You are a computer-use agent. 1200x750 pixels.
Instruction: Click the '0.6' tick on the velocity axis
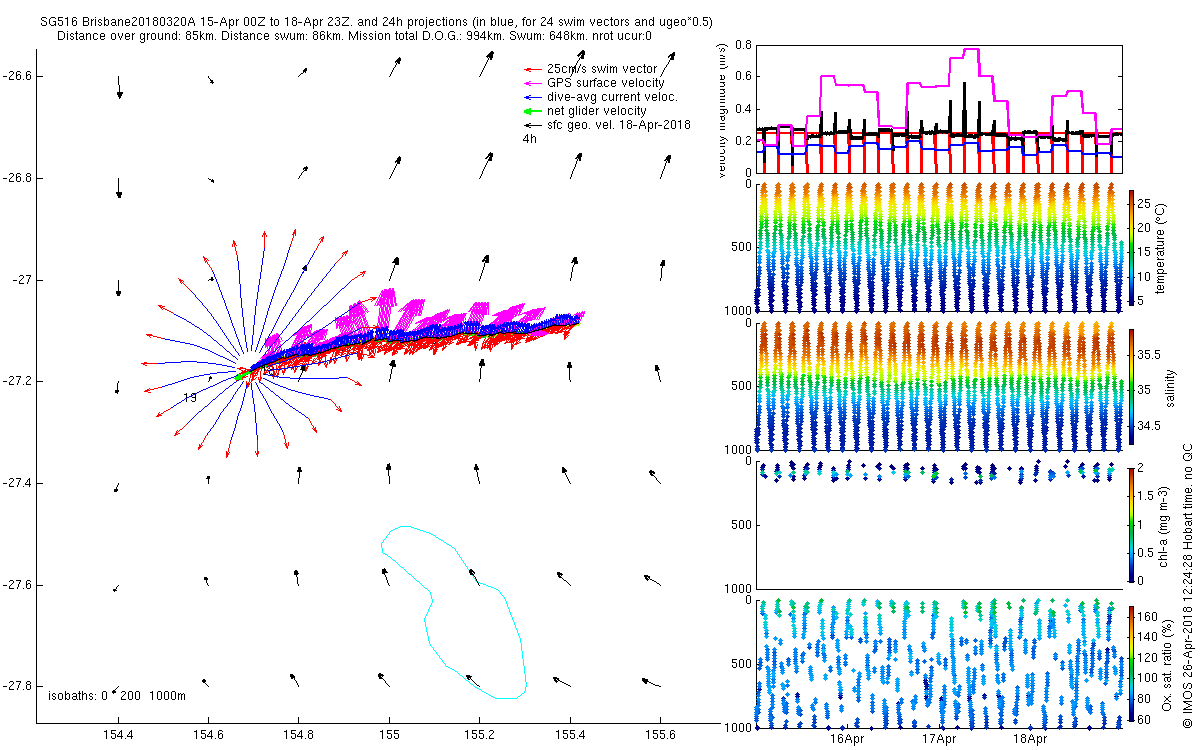click(x=742, y=76)
